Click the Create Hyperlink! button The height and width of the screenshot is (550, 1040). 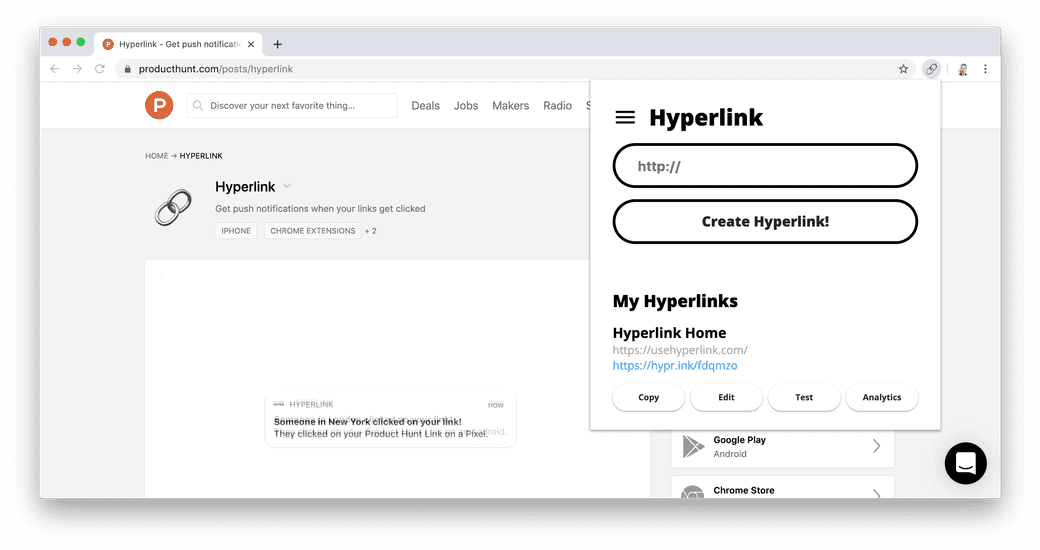pyautogui.click(x=765, y=222)
